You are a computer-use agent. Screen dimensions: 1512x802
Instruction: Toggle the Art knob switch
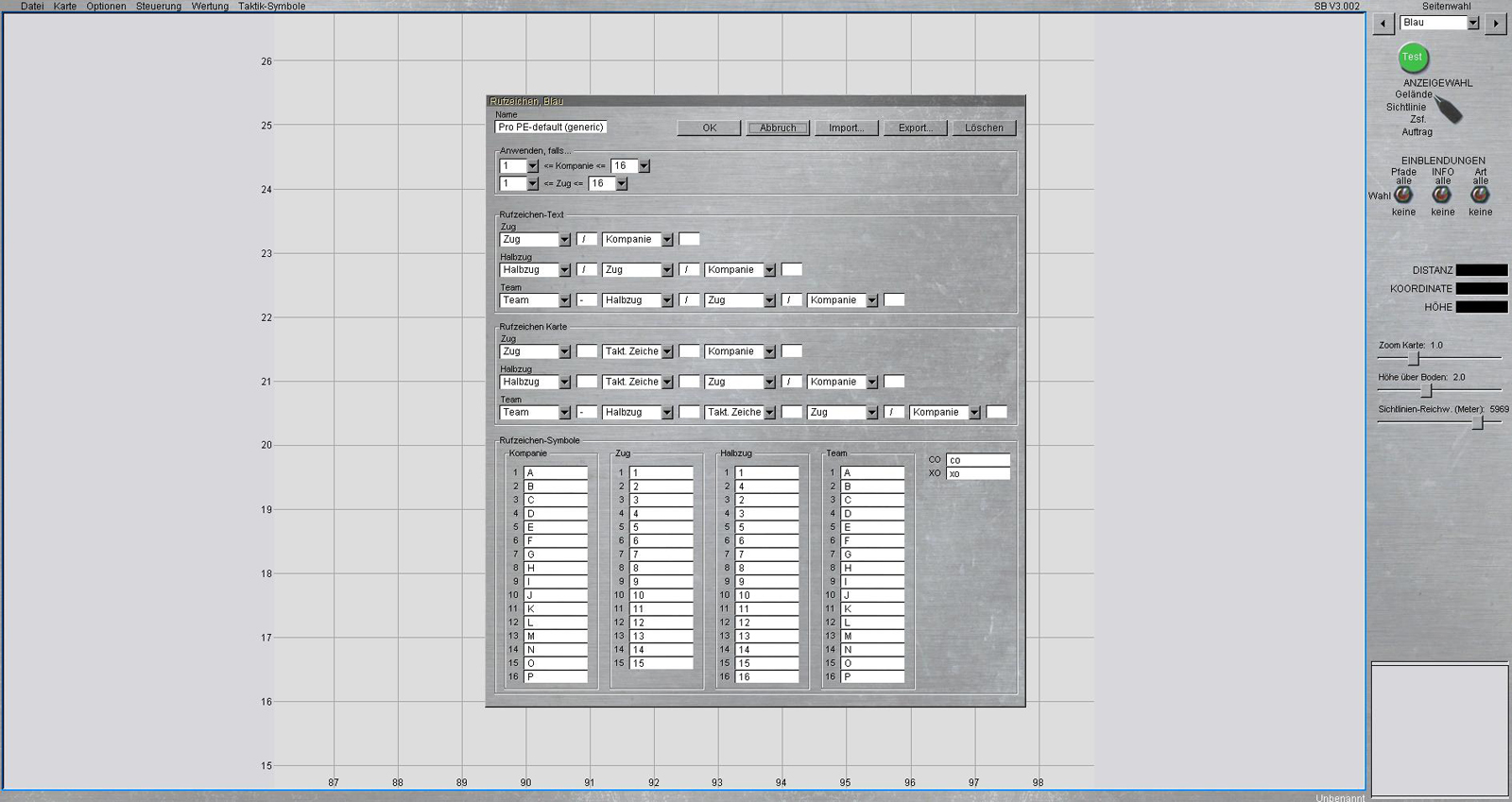pyautogui.click(x=1480, y=195)
